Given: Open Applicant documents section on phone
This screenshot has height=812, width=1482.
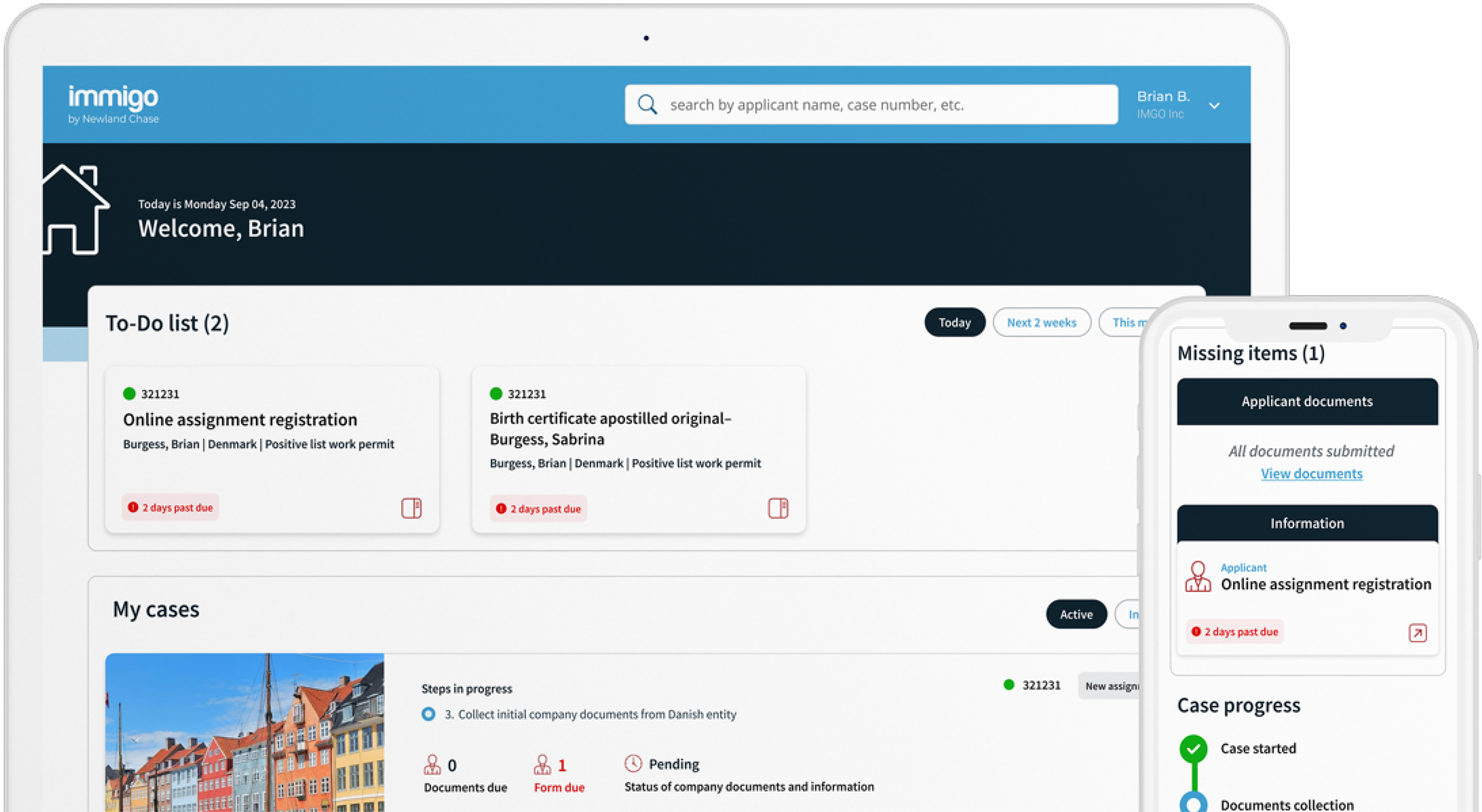Looking at the screenshot, I should [1307, 401].
